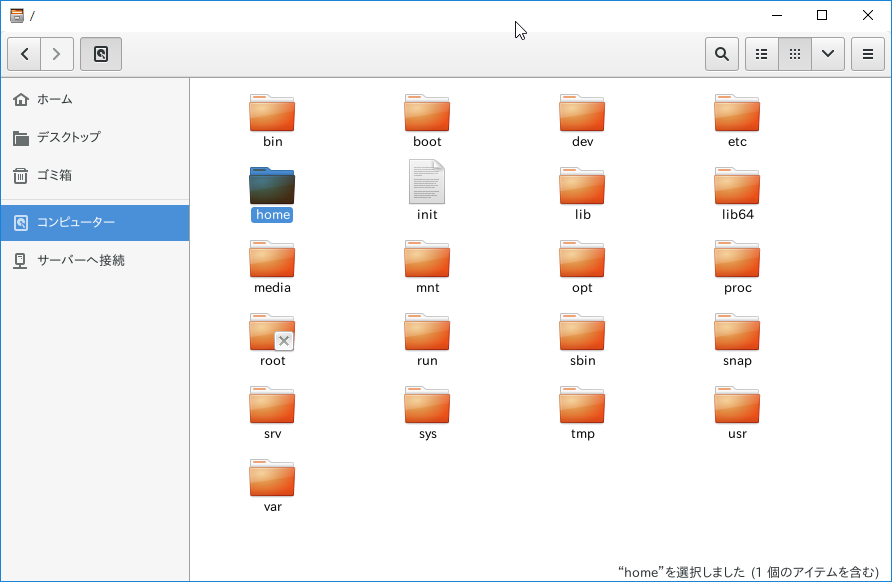The image size is (892, 582).
Task: Switch to list view
Action: tap(762, 54)
